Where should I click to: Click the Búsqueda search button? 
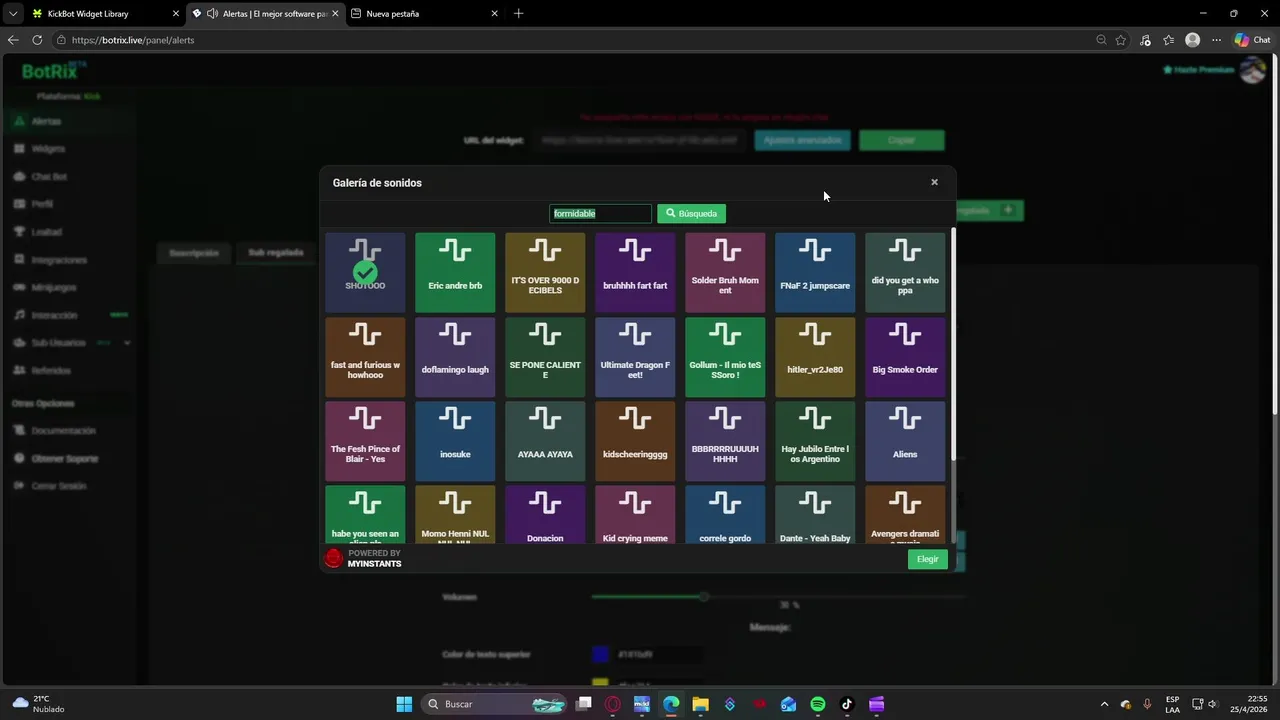(x=691, y=213)
